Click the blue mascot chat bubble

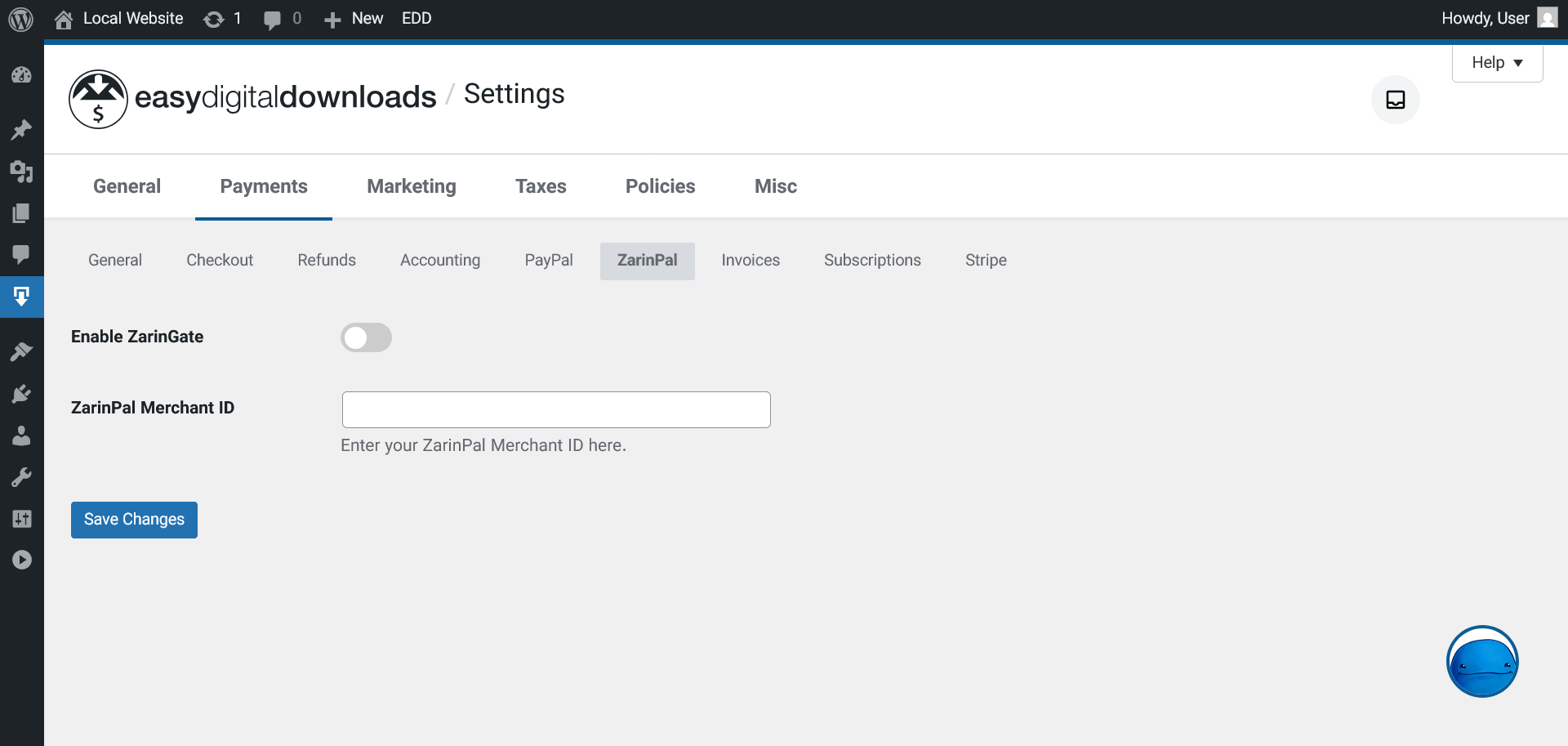[1481, 661]
